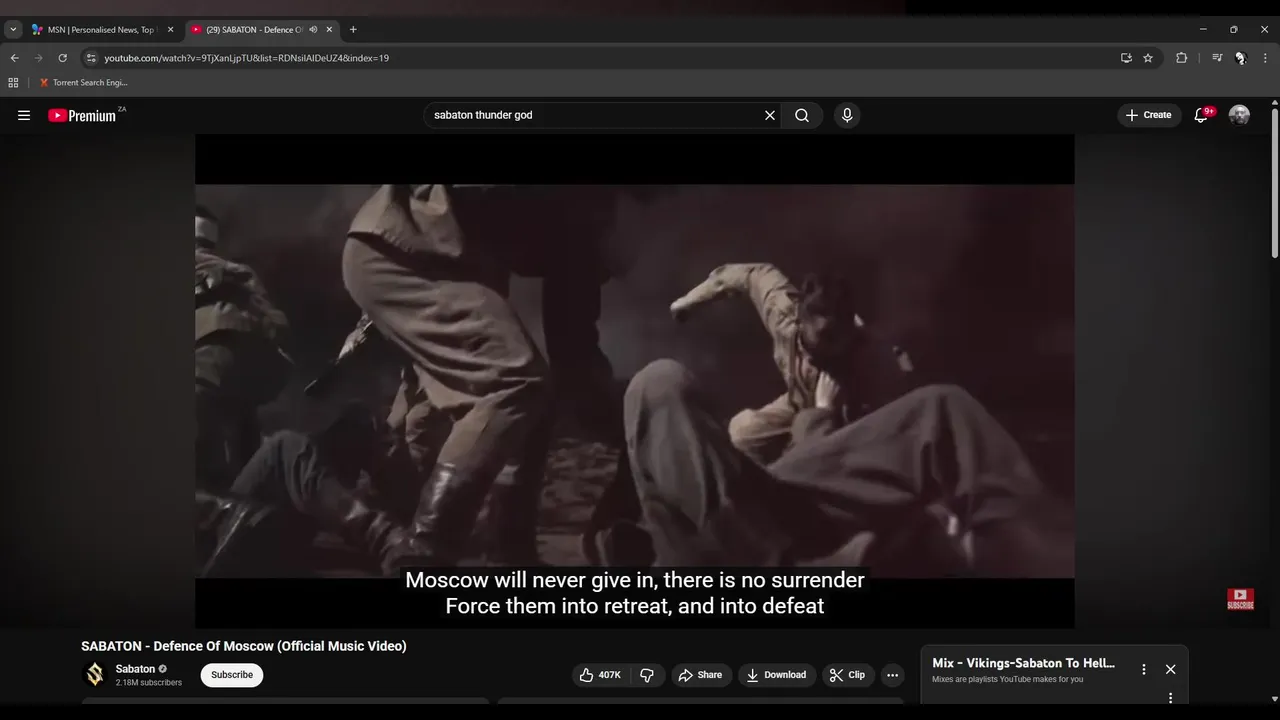Open the Torrent Search Engine bookmark

[83, 83]
